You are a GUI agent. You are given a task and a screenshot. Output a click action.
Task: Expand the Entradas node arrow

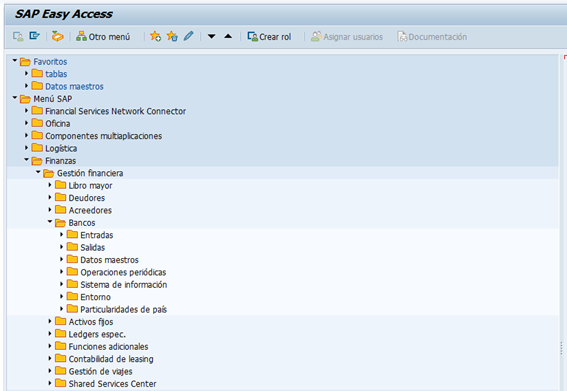coord(61,234)
